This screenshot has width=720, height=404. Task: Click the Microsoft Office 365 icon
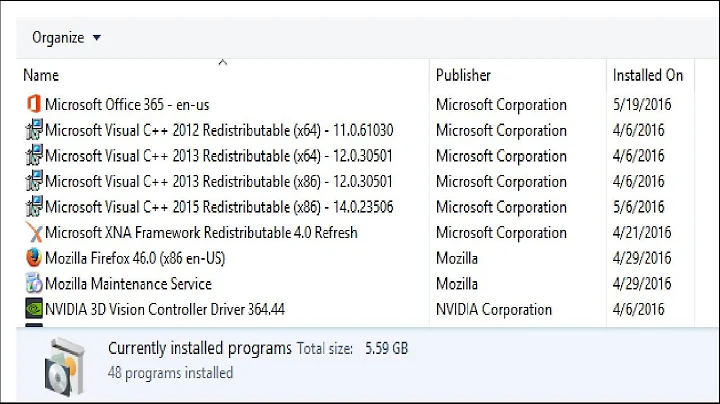[34, 104]
